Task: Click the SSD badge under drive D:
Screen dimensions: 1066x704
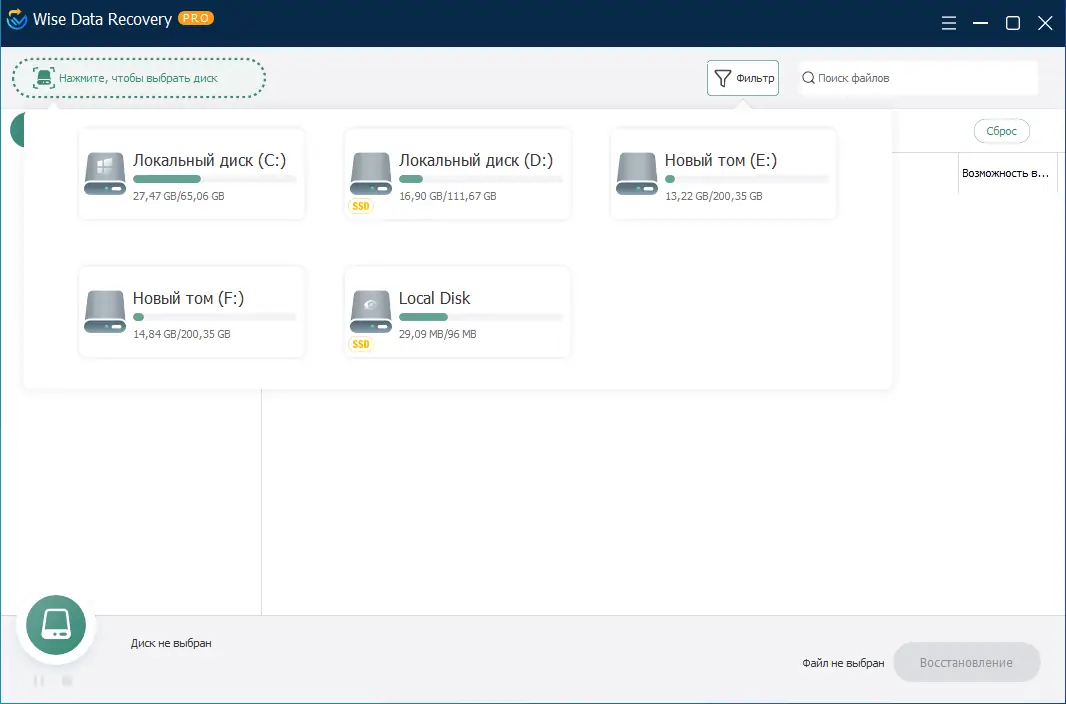Action: coord(360,206)
